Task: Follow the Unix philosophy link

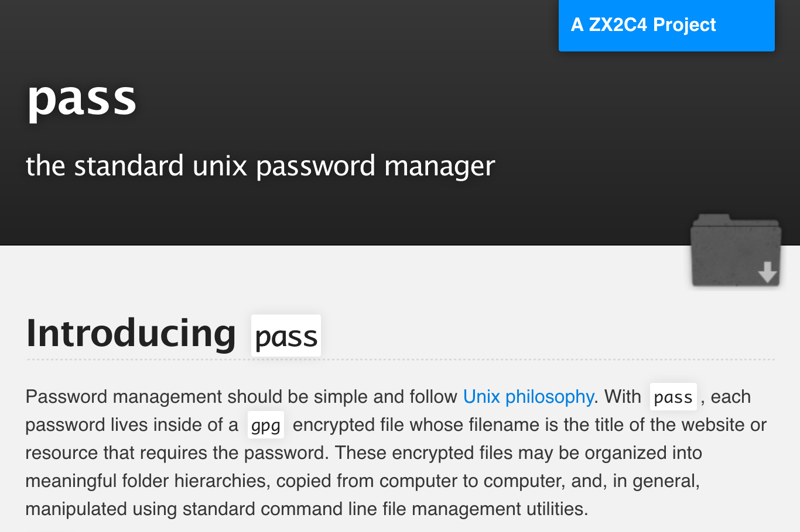Action: 528,397
